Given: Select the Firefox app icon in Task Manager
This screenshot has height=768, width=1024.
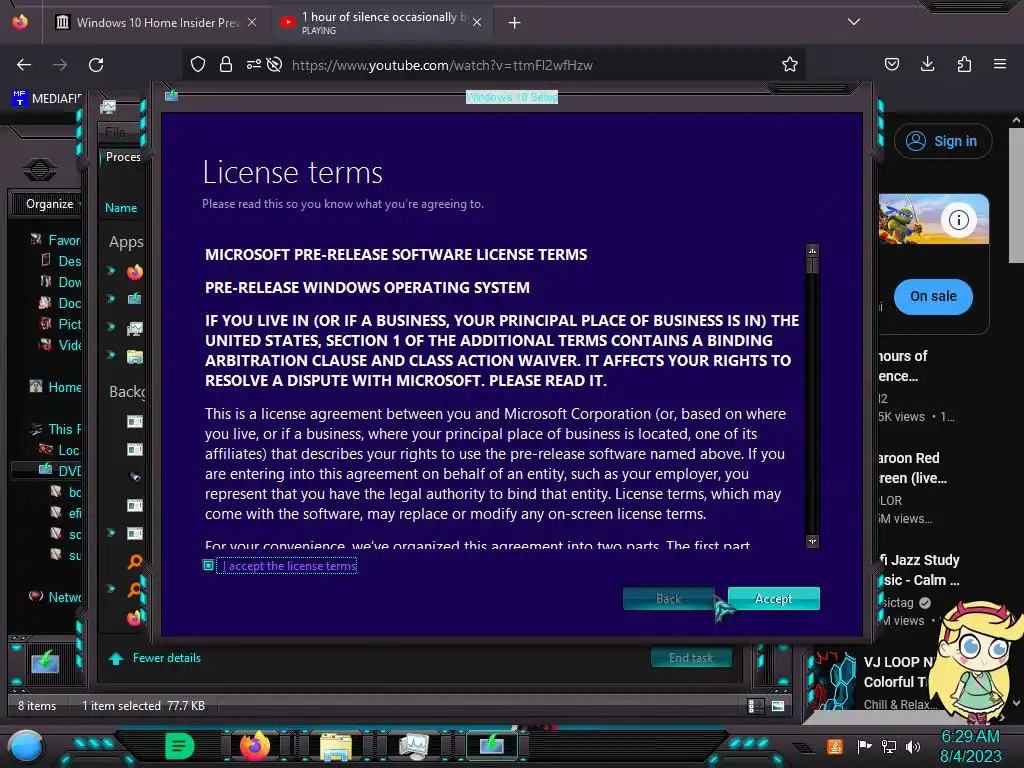Looking at the screenshot, I should click(x=135, y=271).
